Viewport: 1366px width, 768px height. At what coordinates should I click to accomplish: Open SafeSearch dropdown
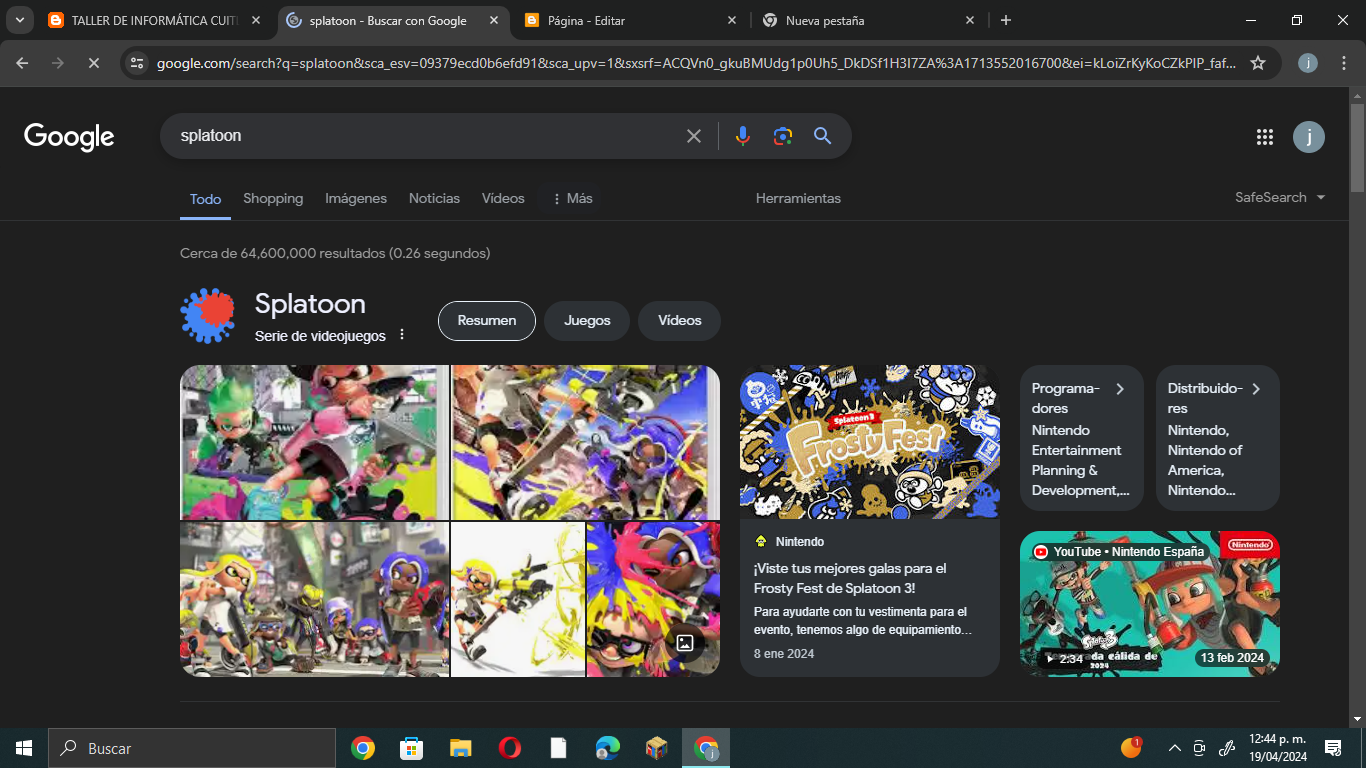[x=1280, y=197]
